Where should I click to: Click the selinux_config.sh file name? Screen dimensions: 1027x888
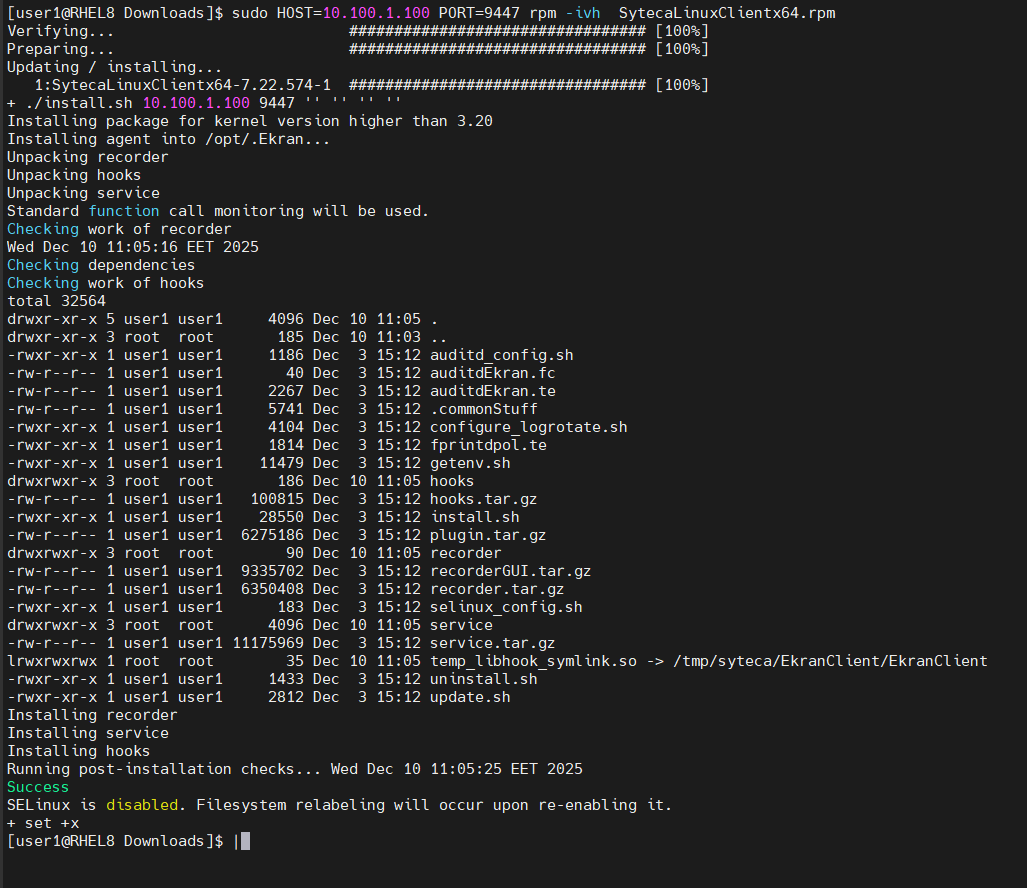(506, 607)
